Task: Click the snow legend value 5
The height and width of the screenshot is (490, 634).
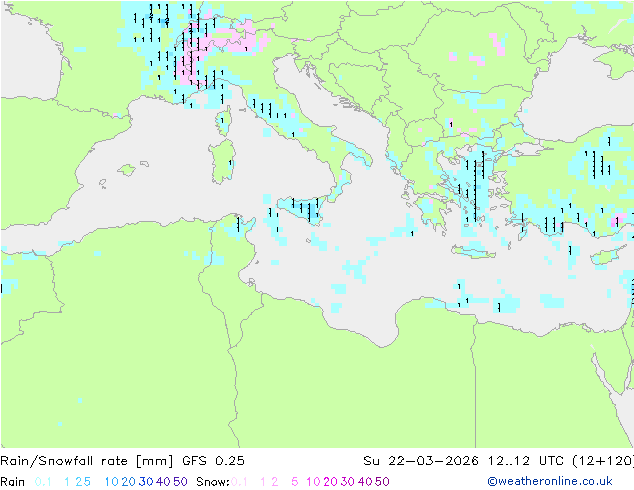Action: 295,482
